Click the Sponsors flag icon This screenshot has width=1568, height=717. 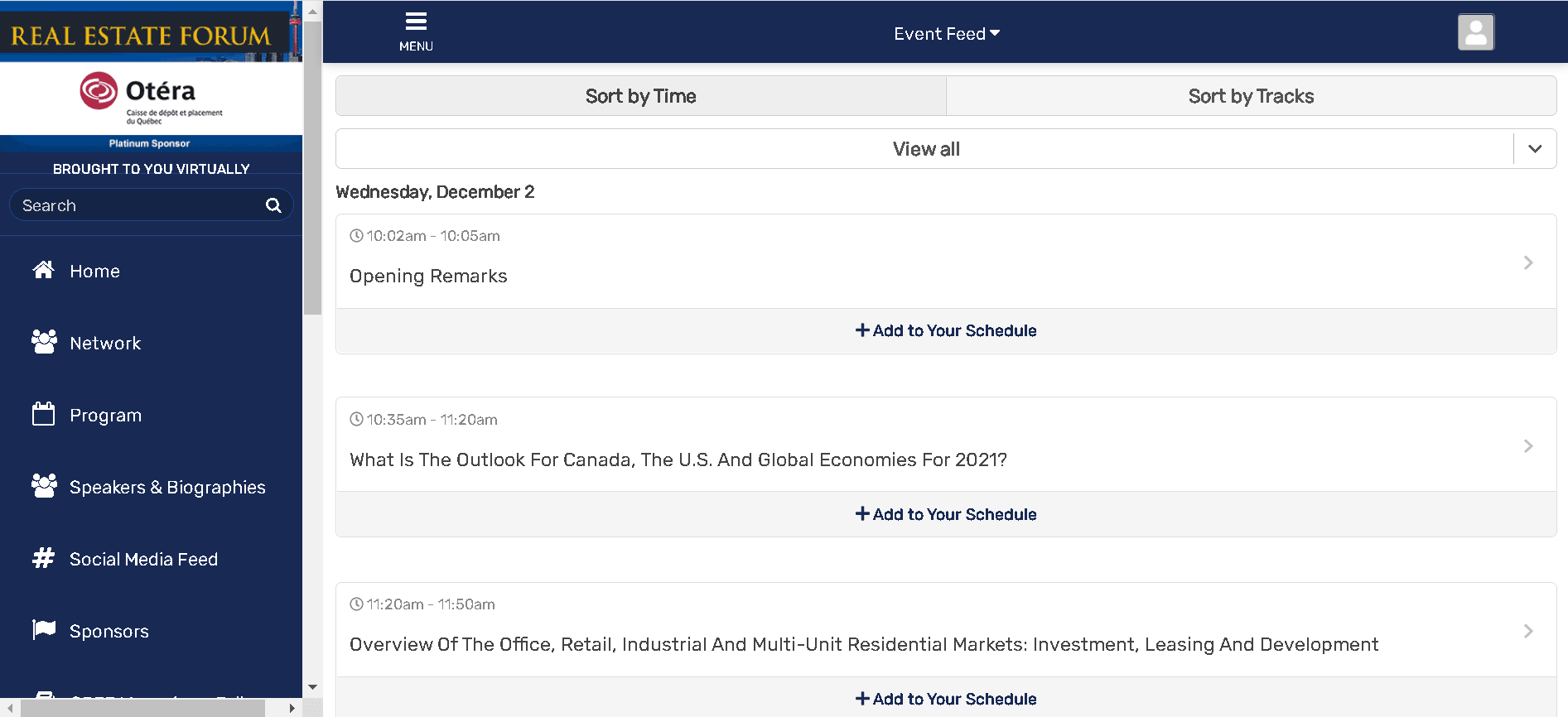click(x=44, y=630)
